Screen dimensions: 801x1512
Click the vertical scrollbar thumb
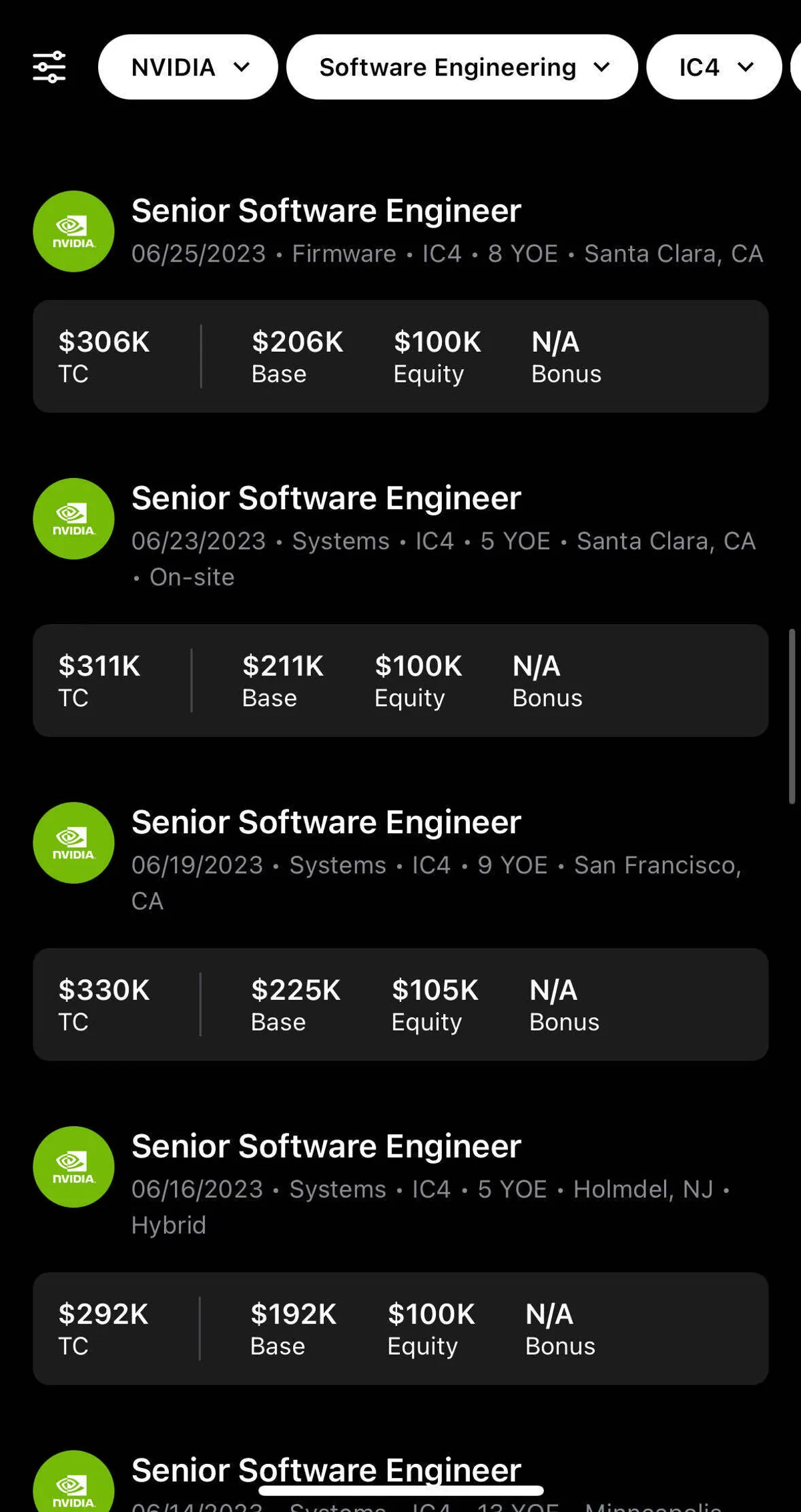792,716
